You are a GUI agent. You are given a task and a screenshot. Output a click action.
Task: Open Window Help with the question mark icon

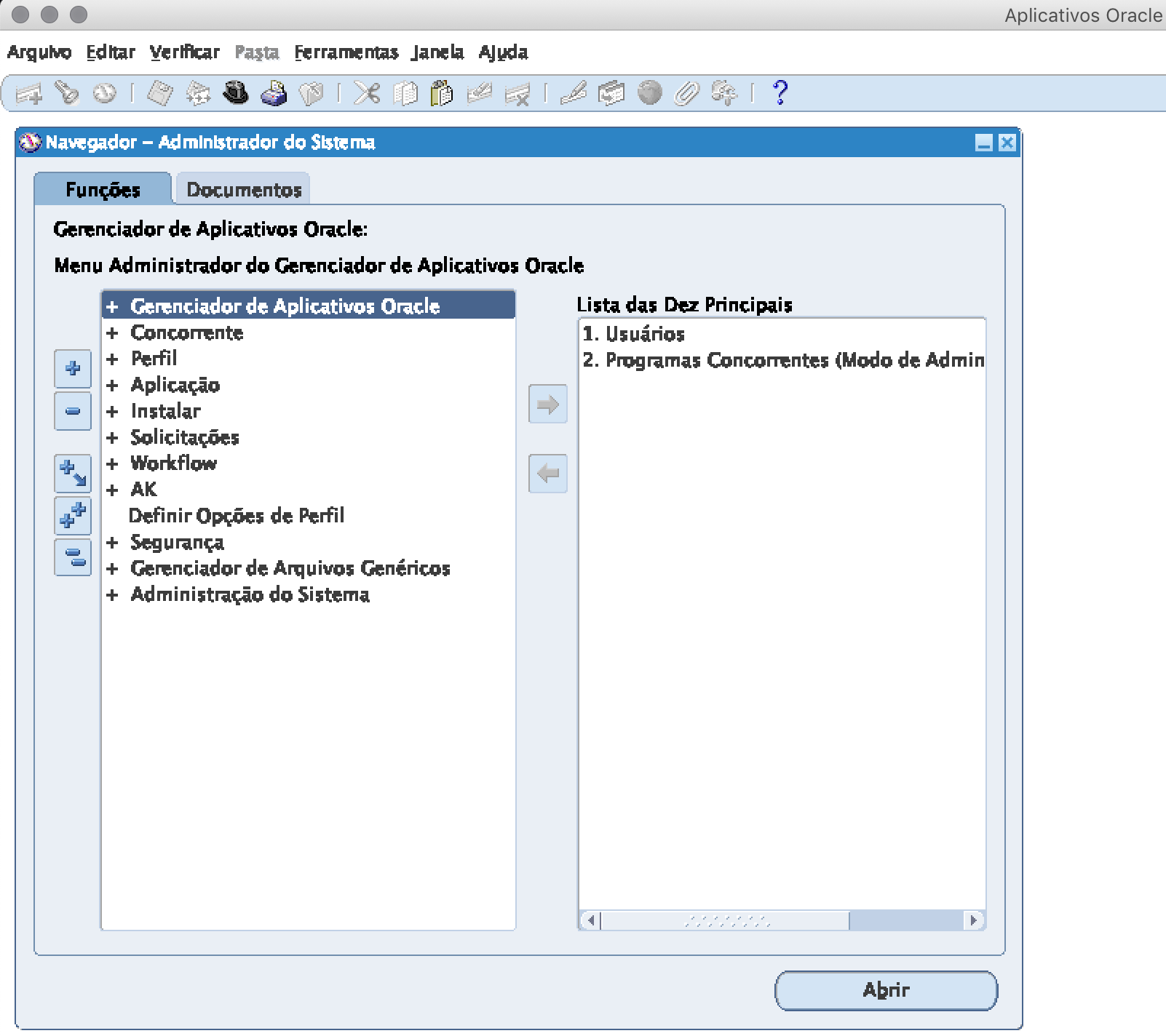[x=780, y=93]
